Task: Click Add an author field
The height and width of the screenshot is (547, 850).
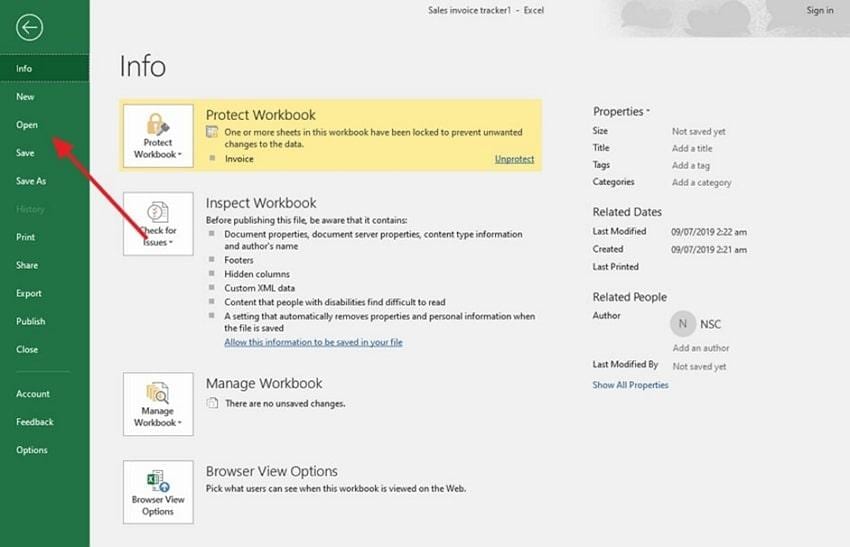Action: tap(701, 348)
